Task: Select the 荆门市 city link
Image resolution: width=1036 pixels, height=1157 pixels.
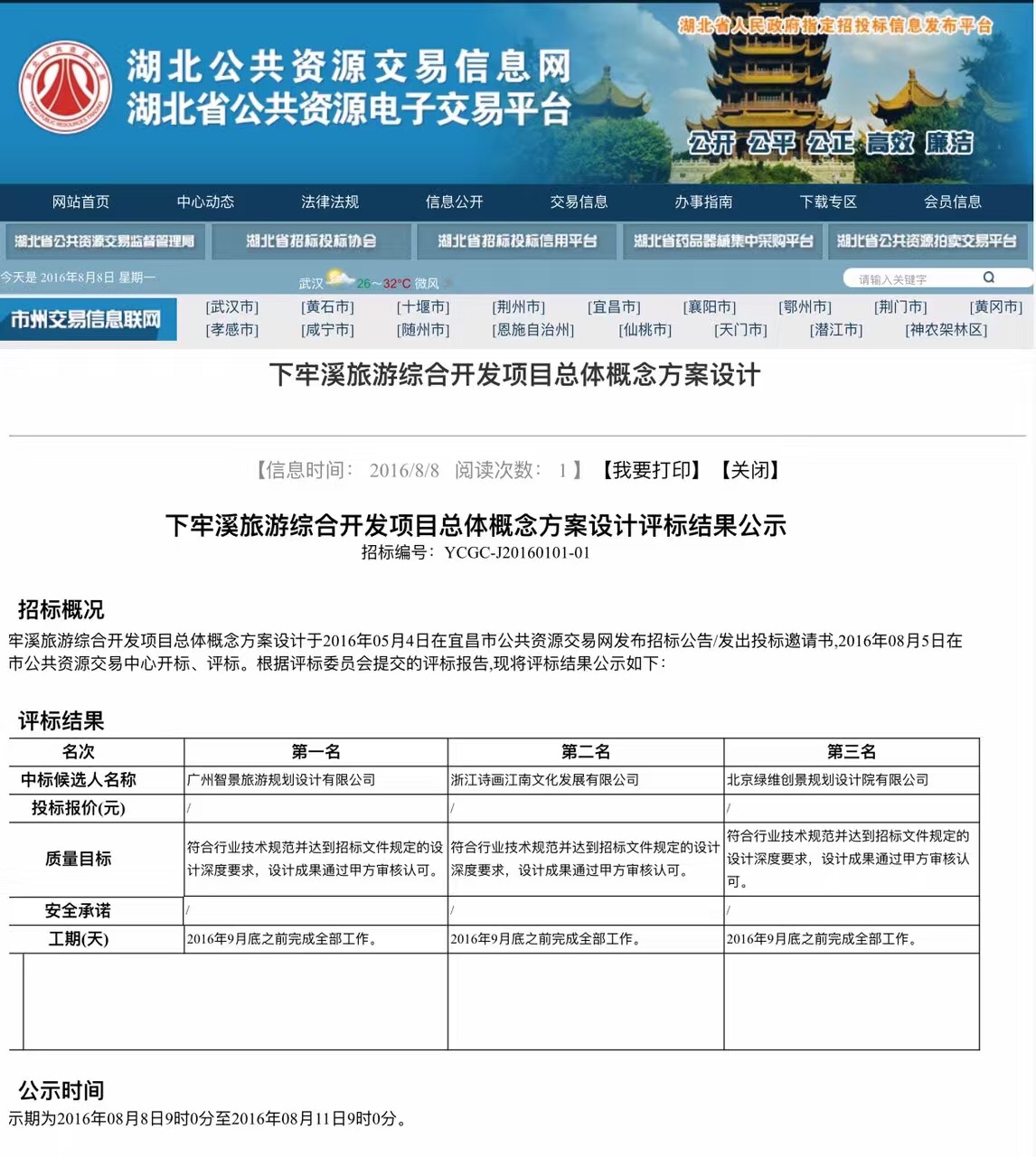Action: coord(900,307)
